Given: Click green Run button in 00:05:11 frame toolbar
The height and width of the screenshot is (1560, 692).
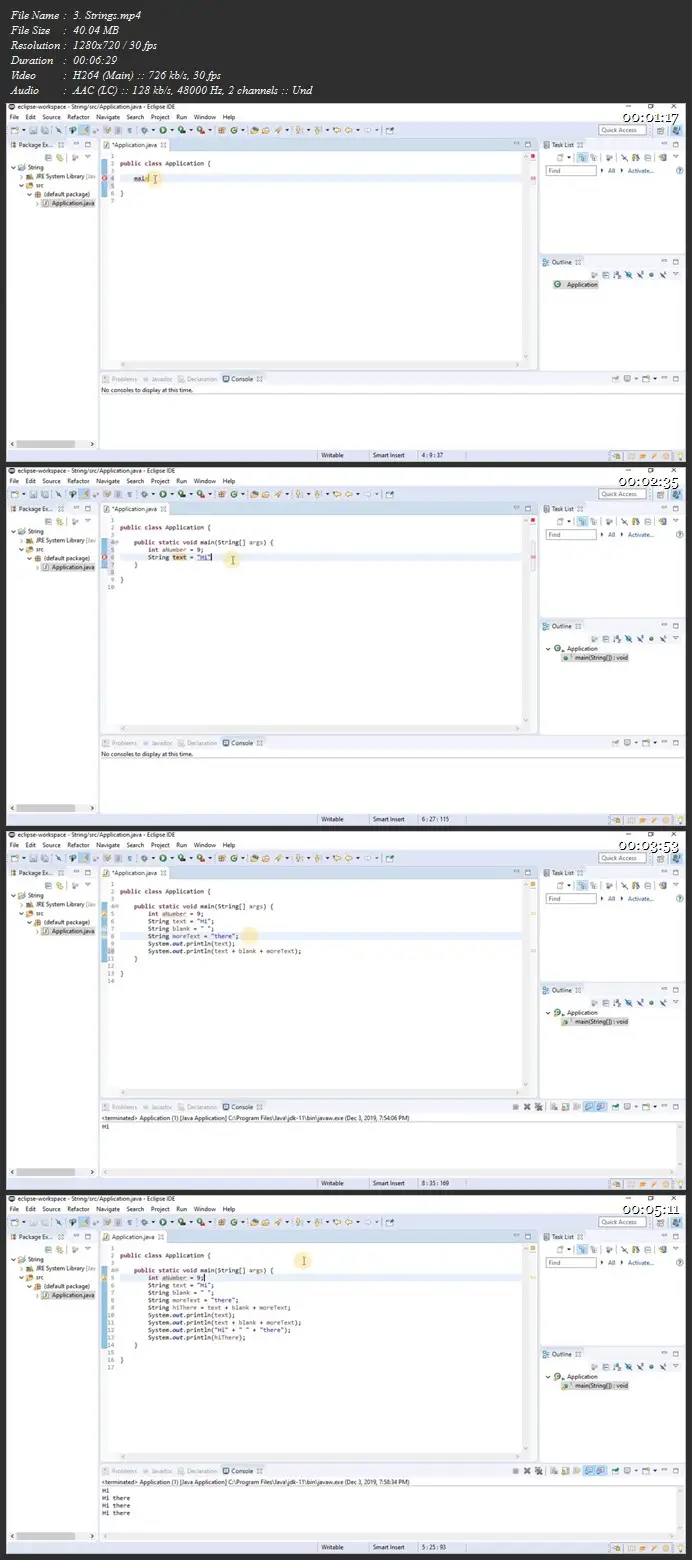Looking at the screenshot, I should point(163,1221).
